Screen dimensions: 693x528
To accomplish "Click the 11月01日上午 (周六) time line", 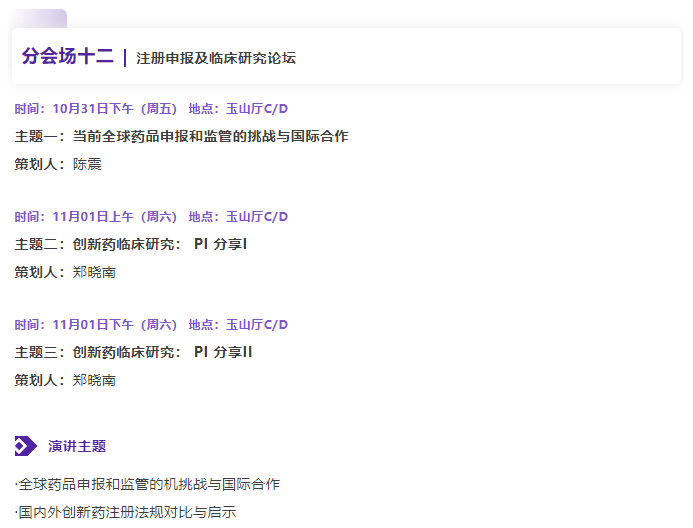I will coord(114,217).
